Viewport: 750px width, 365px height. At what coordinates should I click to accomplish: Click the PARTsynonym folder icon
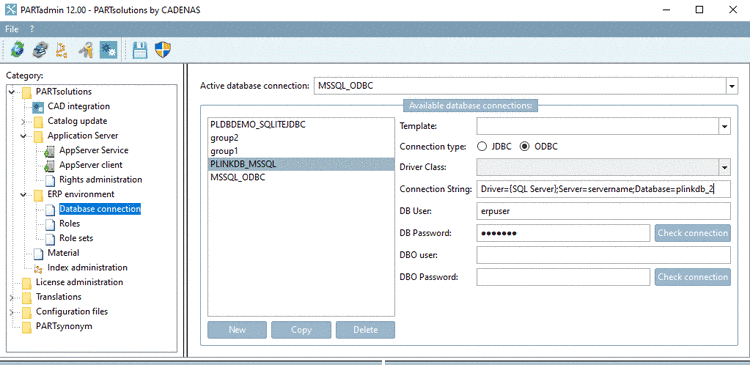27,327
